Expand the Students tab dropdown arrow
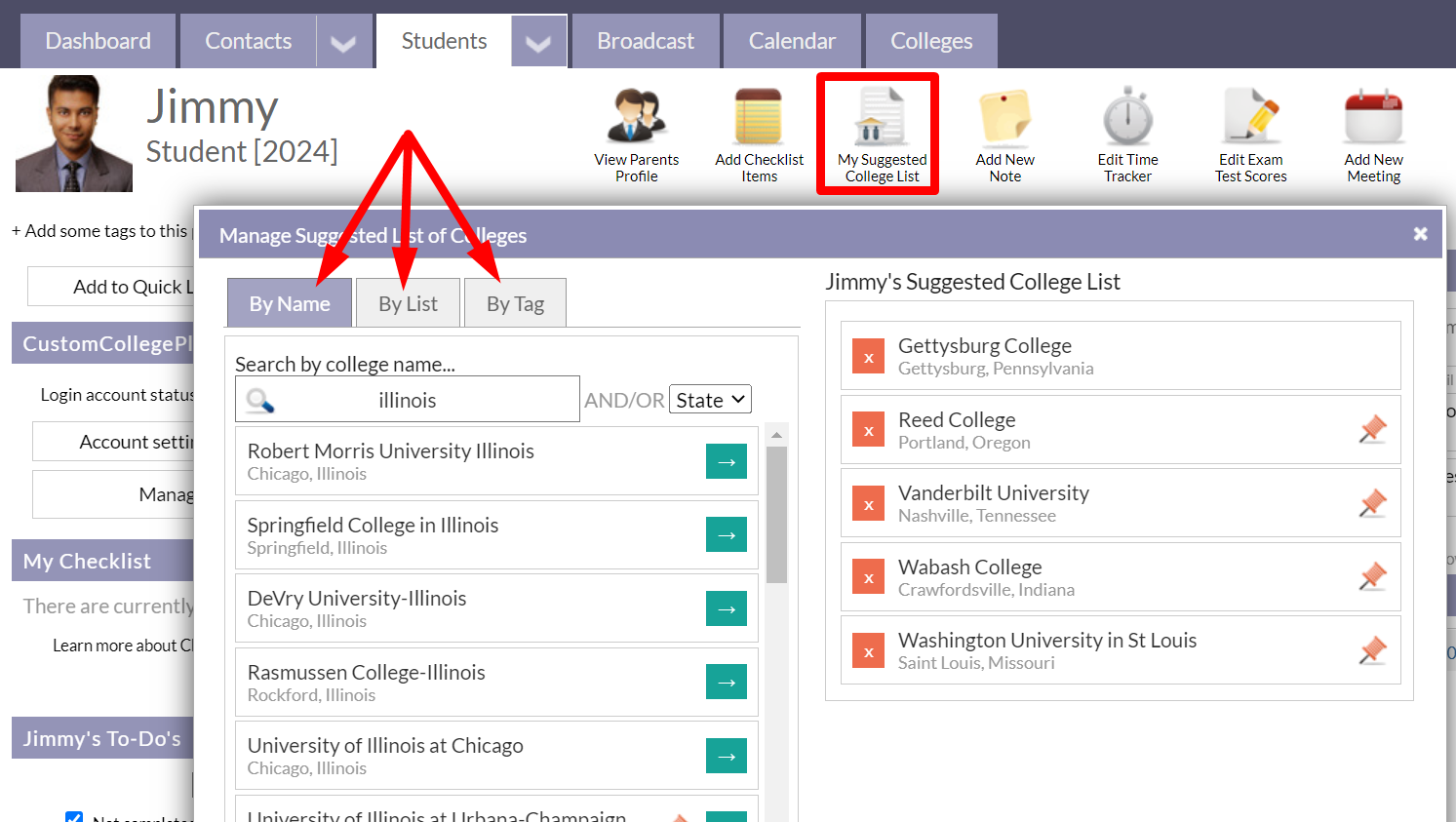This screenshot has width=1456, height=822. (538, 42)
